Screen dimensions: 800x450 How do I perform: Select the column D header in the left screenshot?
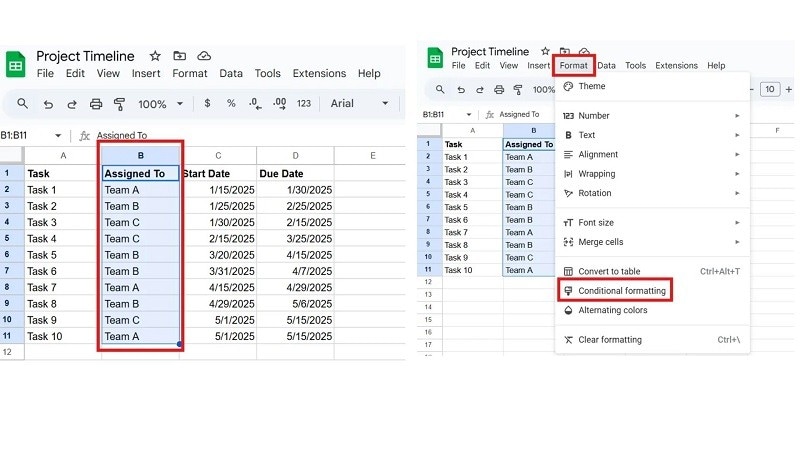click(x=295, y=156)
